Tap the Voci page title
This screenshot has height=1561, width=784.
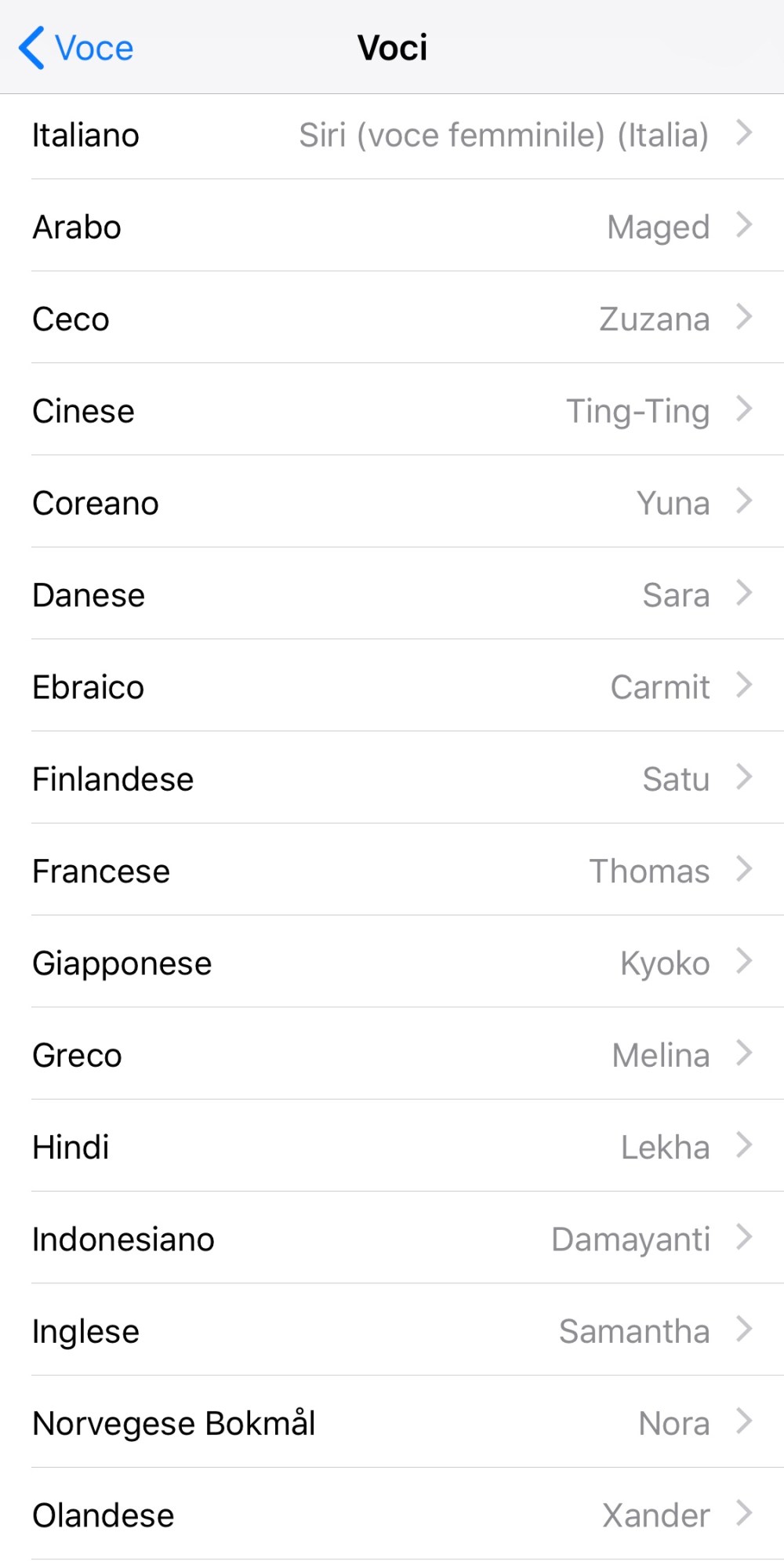tap(392, 48)
